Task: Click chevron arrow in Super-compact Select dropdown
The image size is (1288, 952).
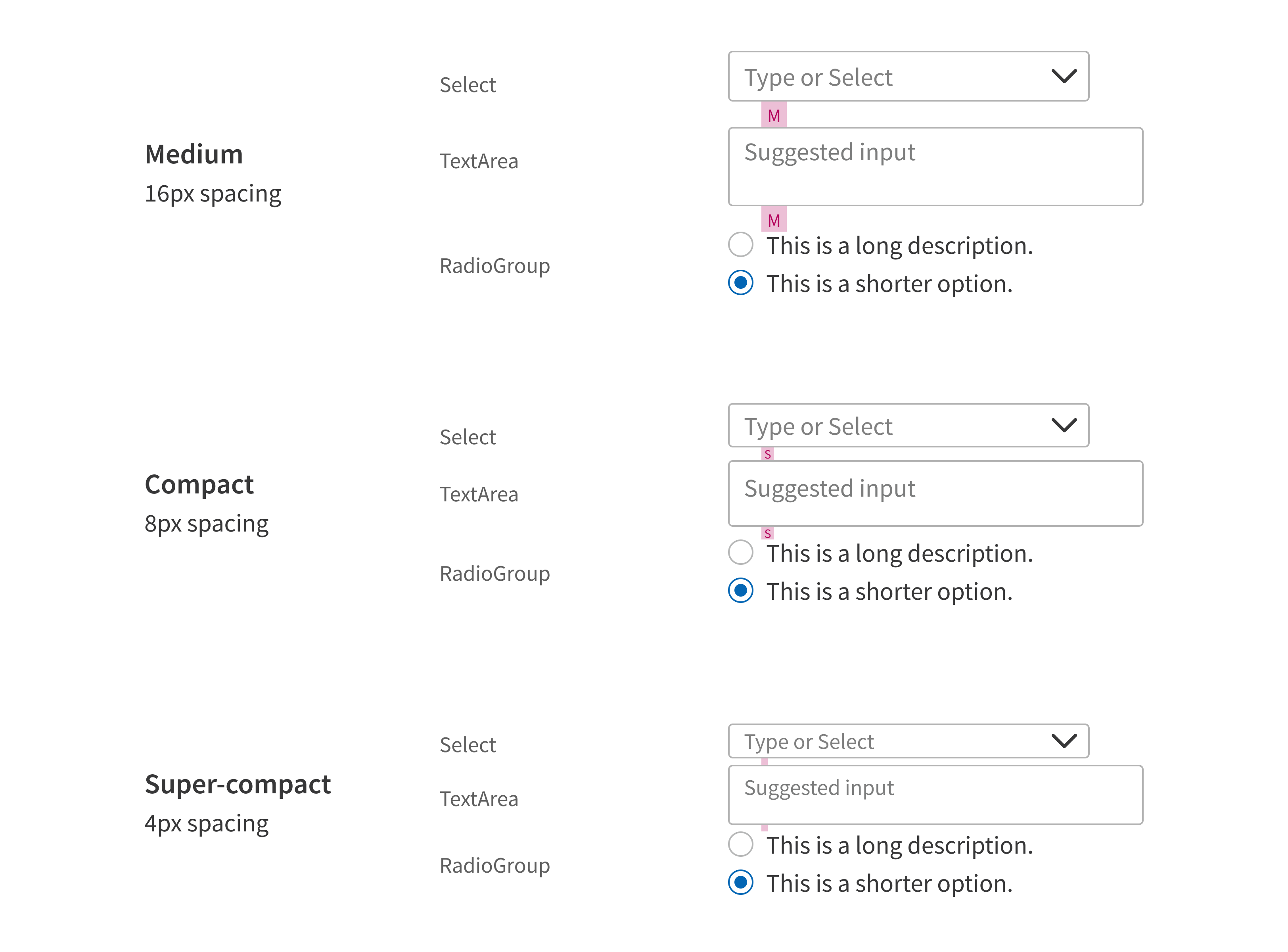Action: click(1063, 741)
